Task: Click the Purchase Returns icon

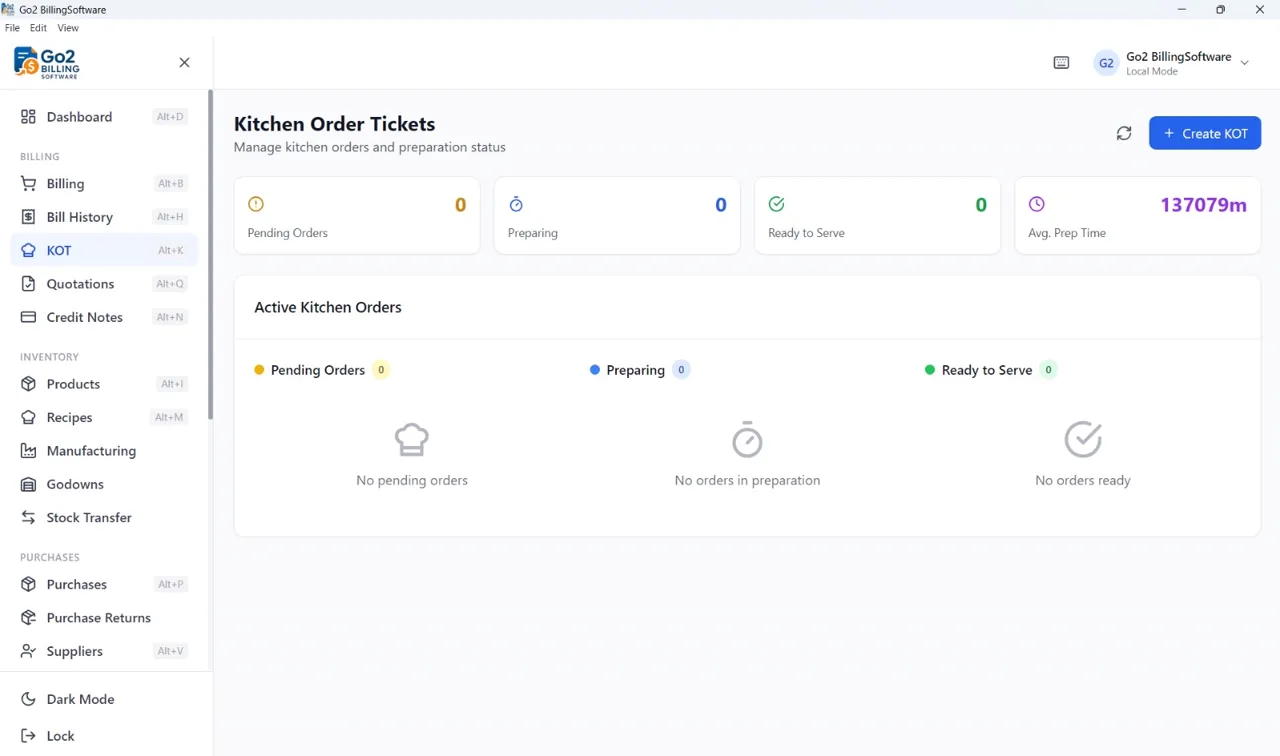Action: [28, 618]
